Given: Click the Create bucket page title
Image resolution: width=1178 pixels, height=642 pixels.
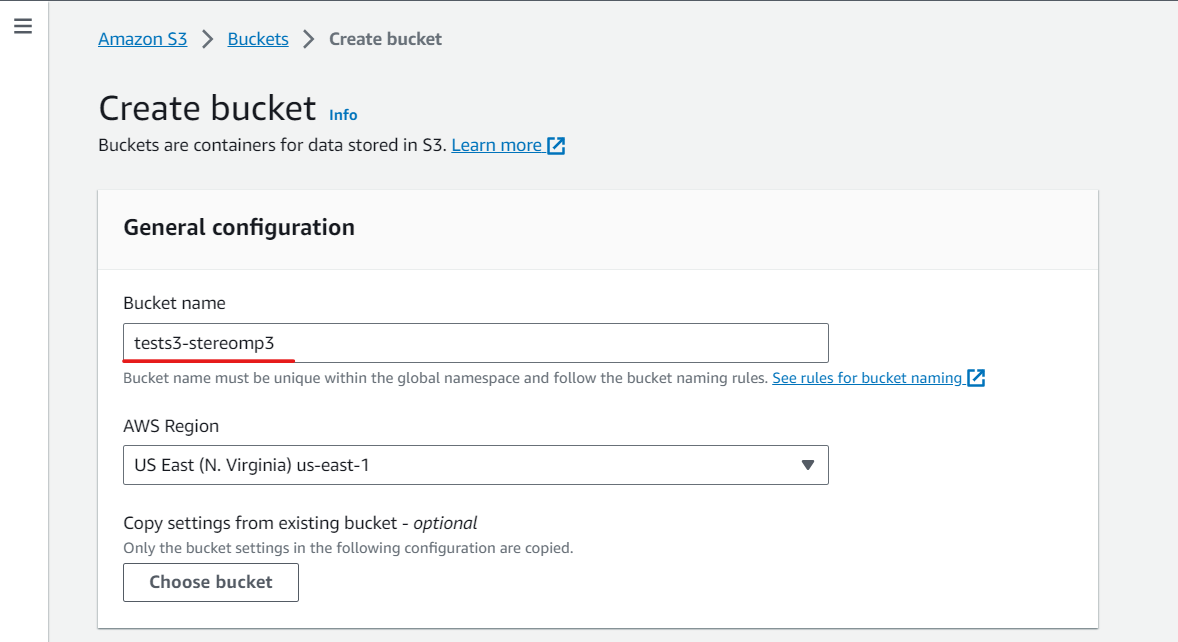Looking at the screenshot, I should click(x=207, y=108).
